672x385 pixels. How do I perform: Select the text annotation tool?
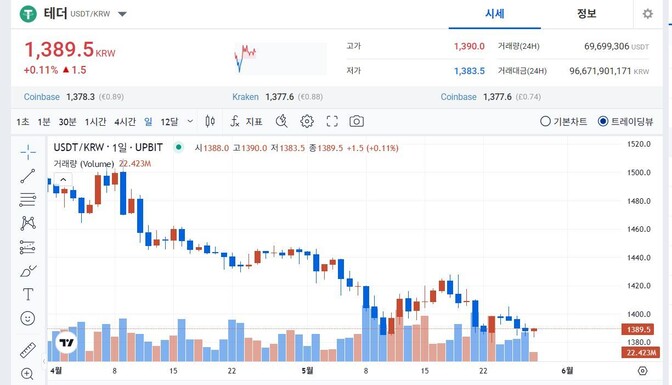(x=28, y=295)
